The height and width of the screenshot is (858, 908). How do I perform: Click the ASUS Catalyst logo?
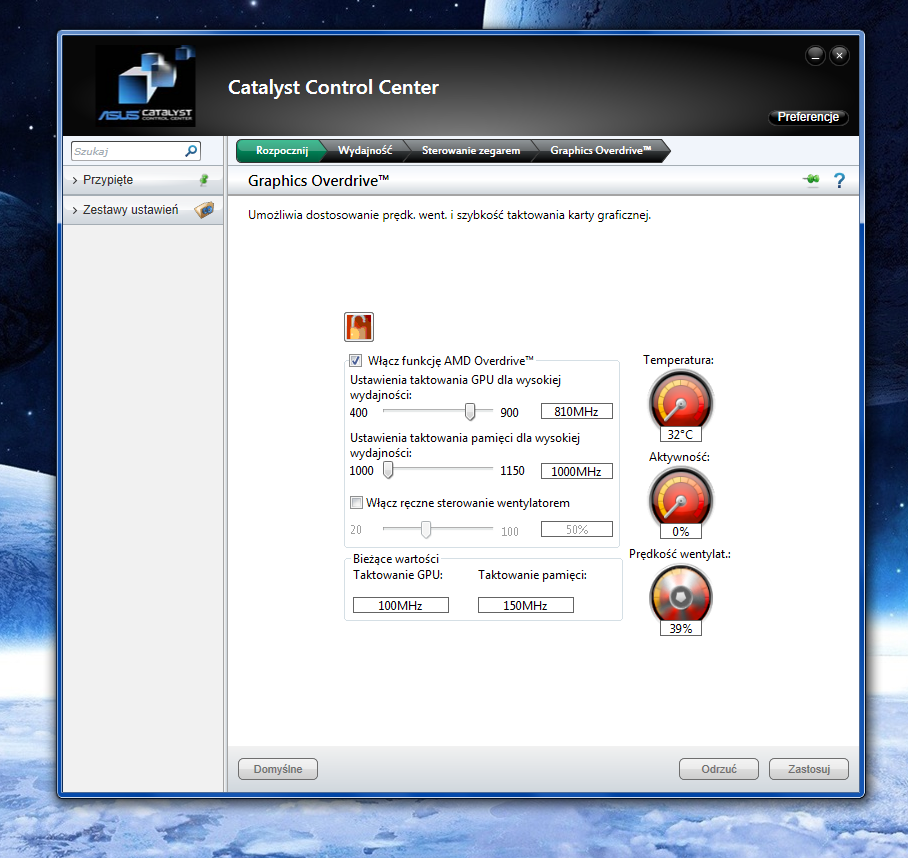click(146, 86)
